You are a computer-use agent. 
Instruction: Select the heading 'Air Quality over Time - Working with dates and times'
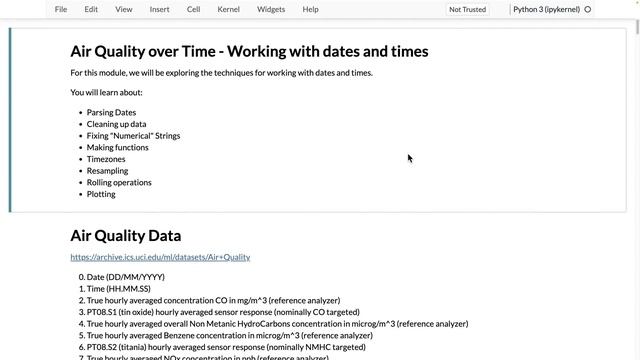(x=249, y=51)
